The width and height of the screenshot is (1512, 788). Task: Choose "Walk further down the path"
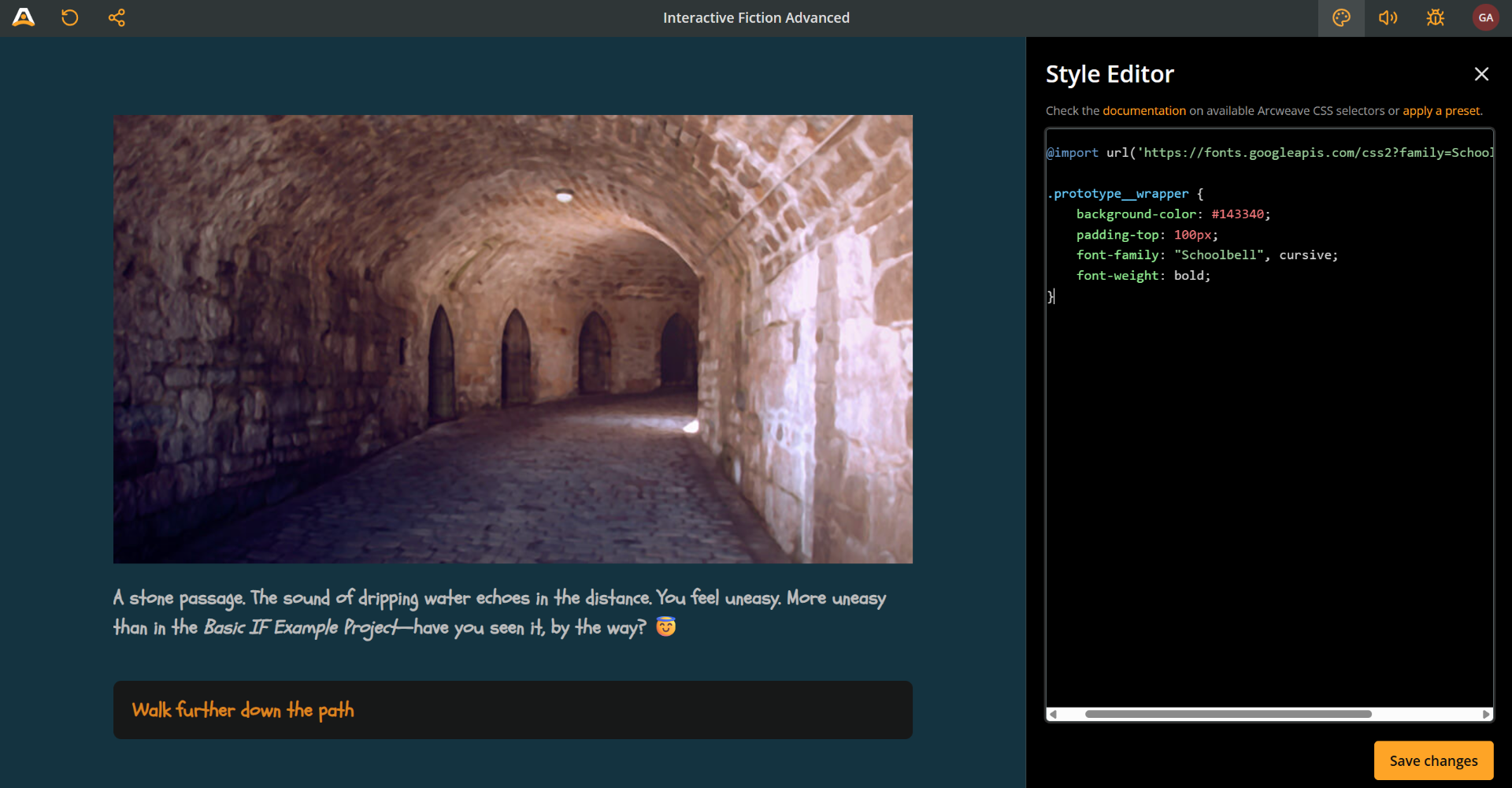click(513, 710)
